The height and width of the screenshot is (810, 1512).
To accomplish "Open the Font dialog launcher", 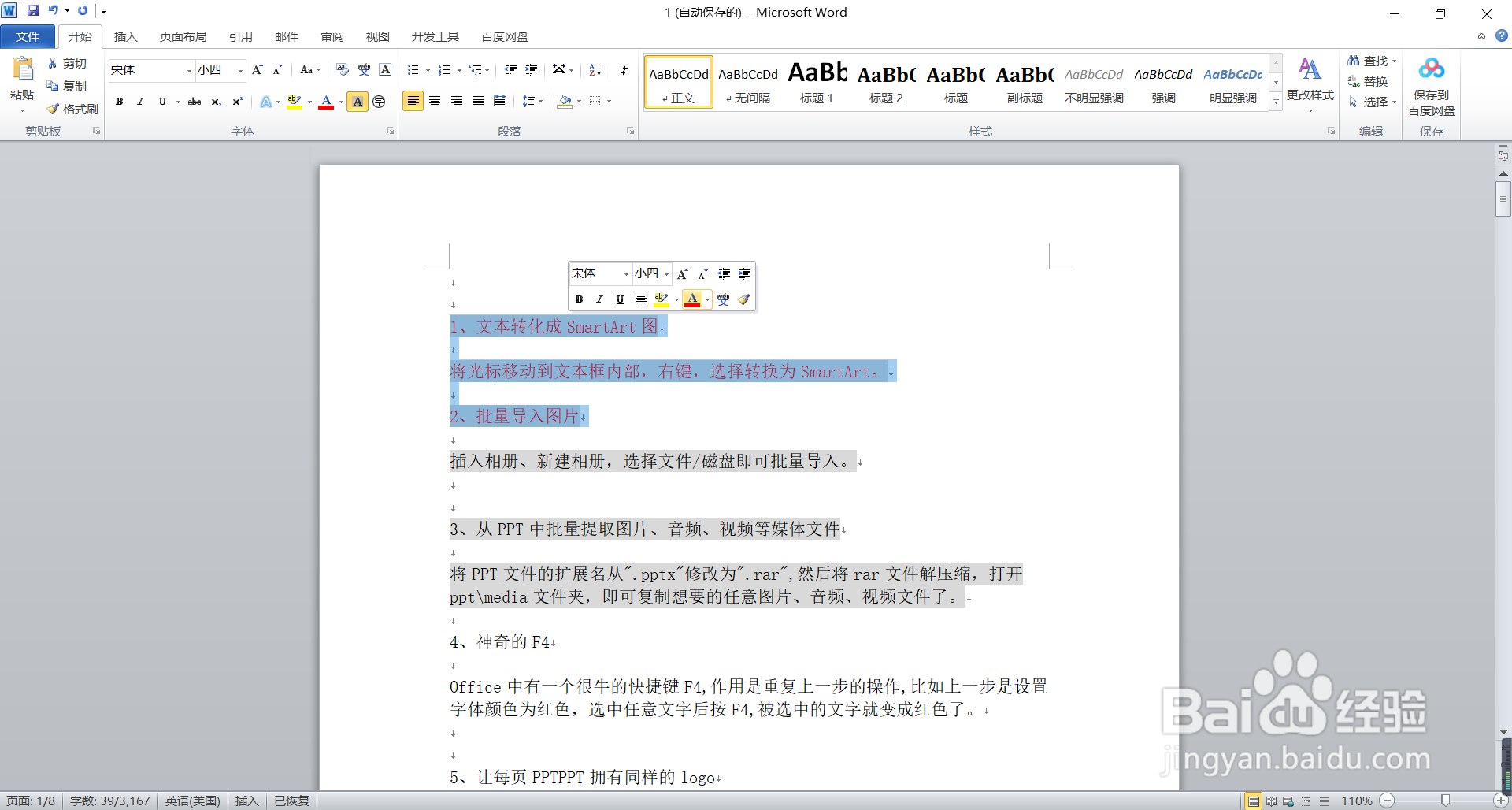I will tap(390, 131).
